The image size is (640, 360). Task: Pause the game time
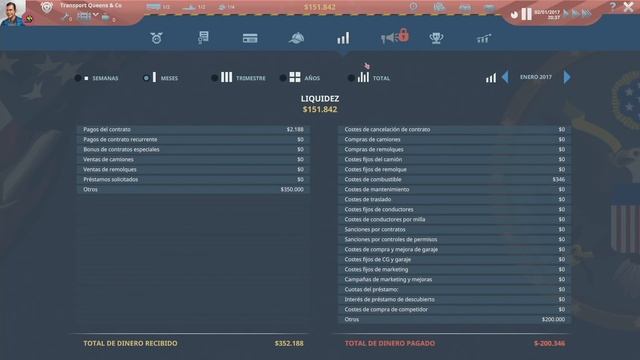(x=527, y=14)
